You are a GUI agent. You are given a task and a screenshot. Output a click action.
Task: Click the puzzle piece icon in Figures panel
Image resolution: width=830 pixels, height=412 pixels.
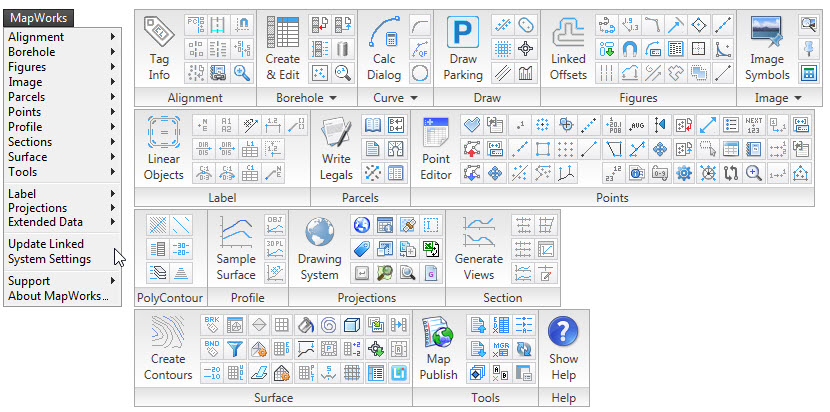pyautogui.click(x=676, y=73)
